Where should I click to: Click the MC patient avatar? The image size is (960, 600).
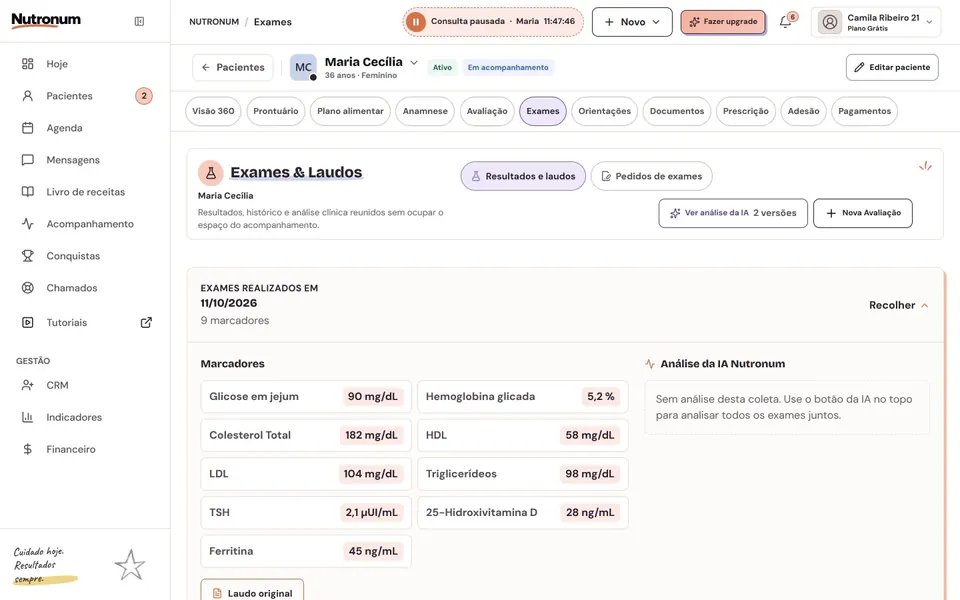[303, 67]
